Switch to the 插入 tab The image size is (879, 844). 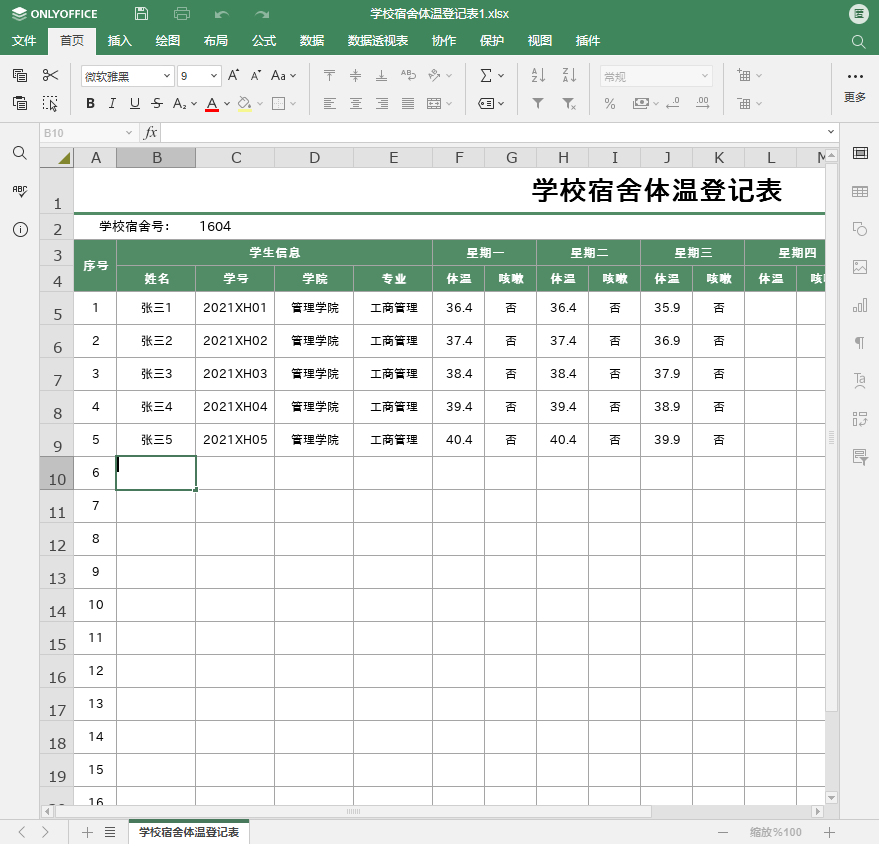coord(119,41)
